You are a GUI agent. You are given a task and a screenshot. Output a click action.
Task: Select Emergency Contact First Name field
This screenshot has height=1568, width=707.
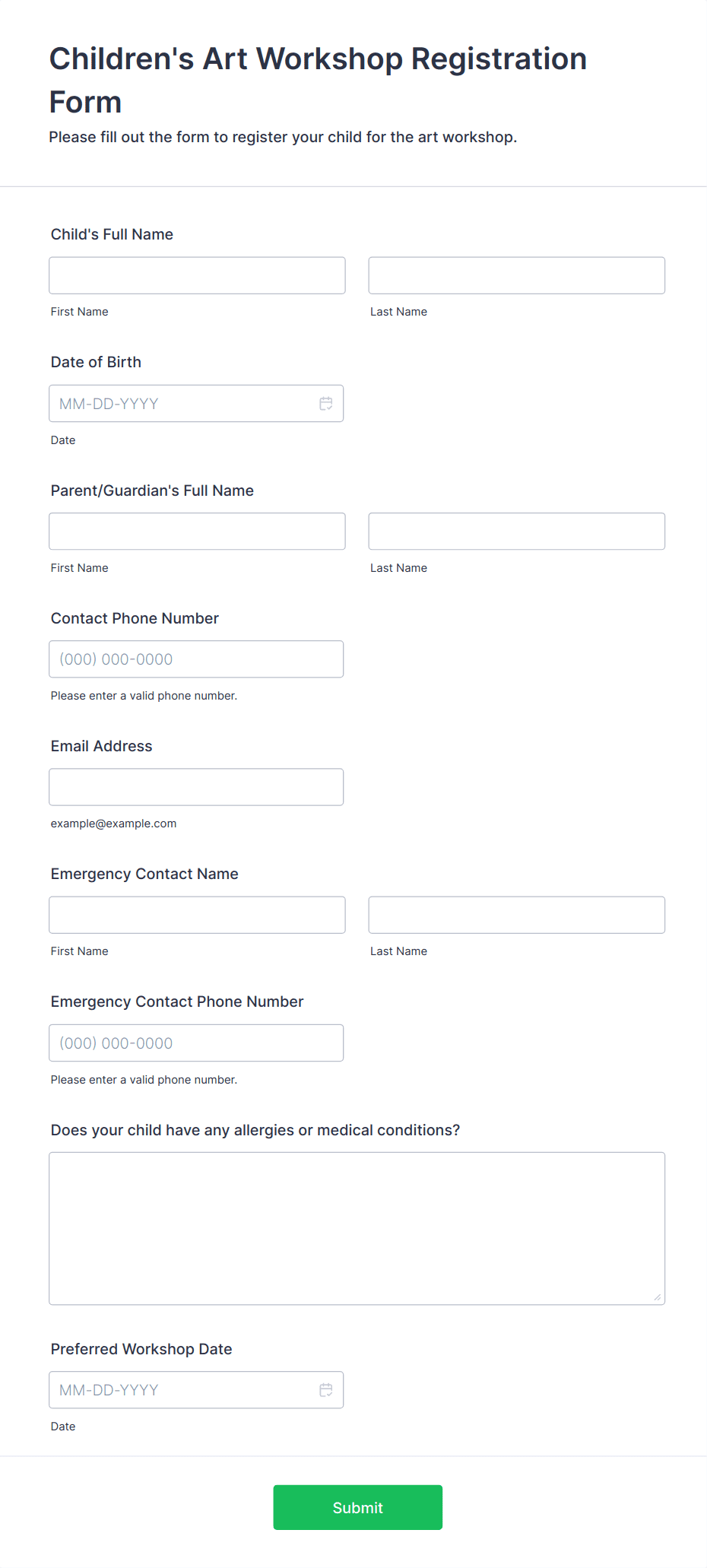[197, 915]
